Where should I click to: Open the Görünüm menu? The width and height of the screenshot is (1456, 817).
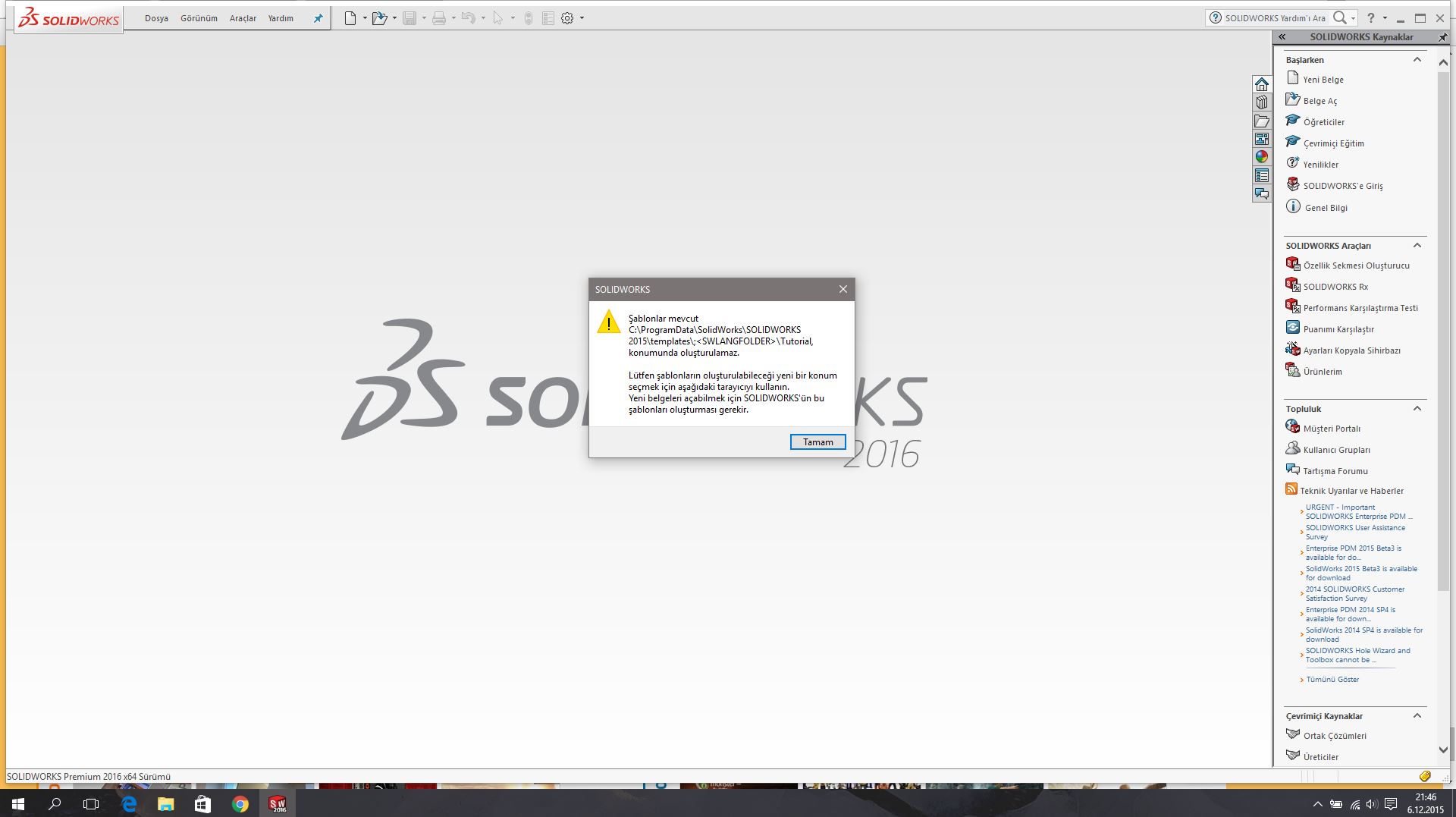point(199,18)
